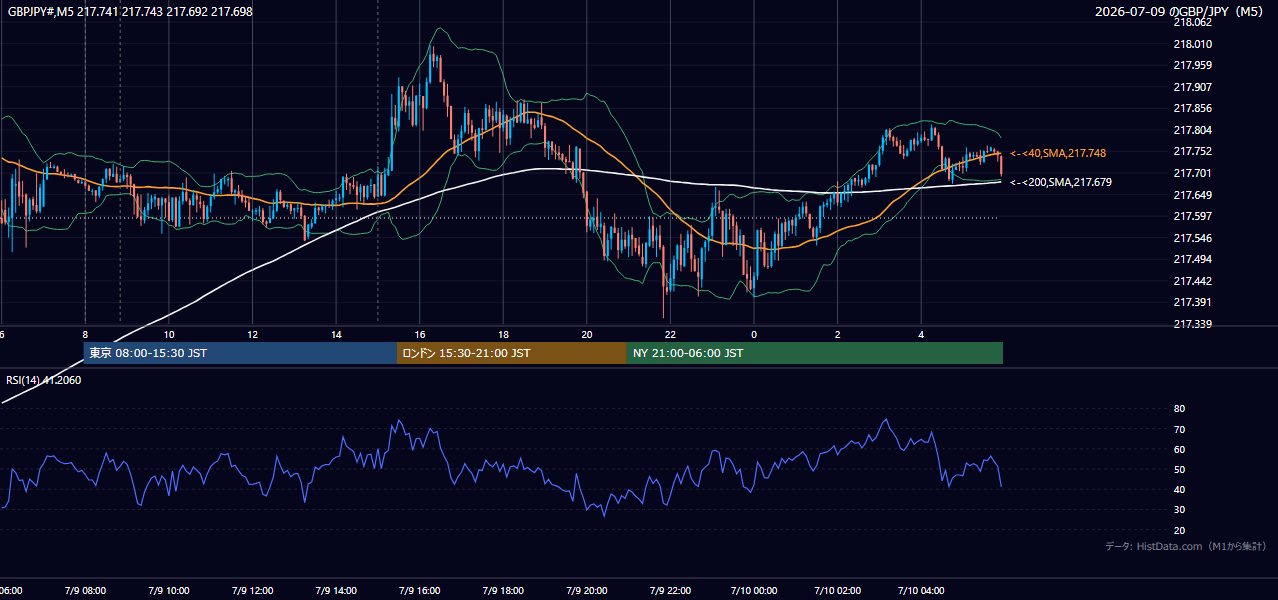Click RSI scale level 20
The height and width of the screenshot is (600, 1278).
click(x=1179, y=530)
